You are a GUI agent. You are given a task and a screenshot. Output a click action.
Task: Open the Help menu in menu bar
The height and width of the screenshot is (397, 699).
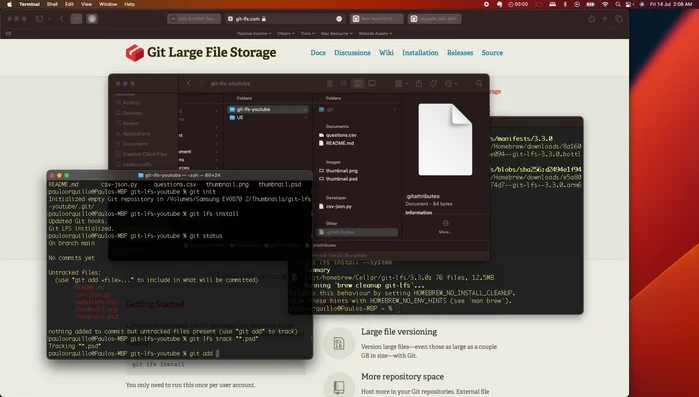point(129,4)
